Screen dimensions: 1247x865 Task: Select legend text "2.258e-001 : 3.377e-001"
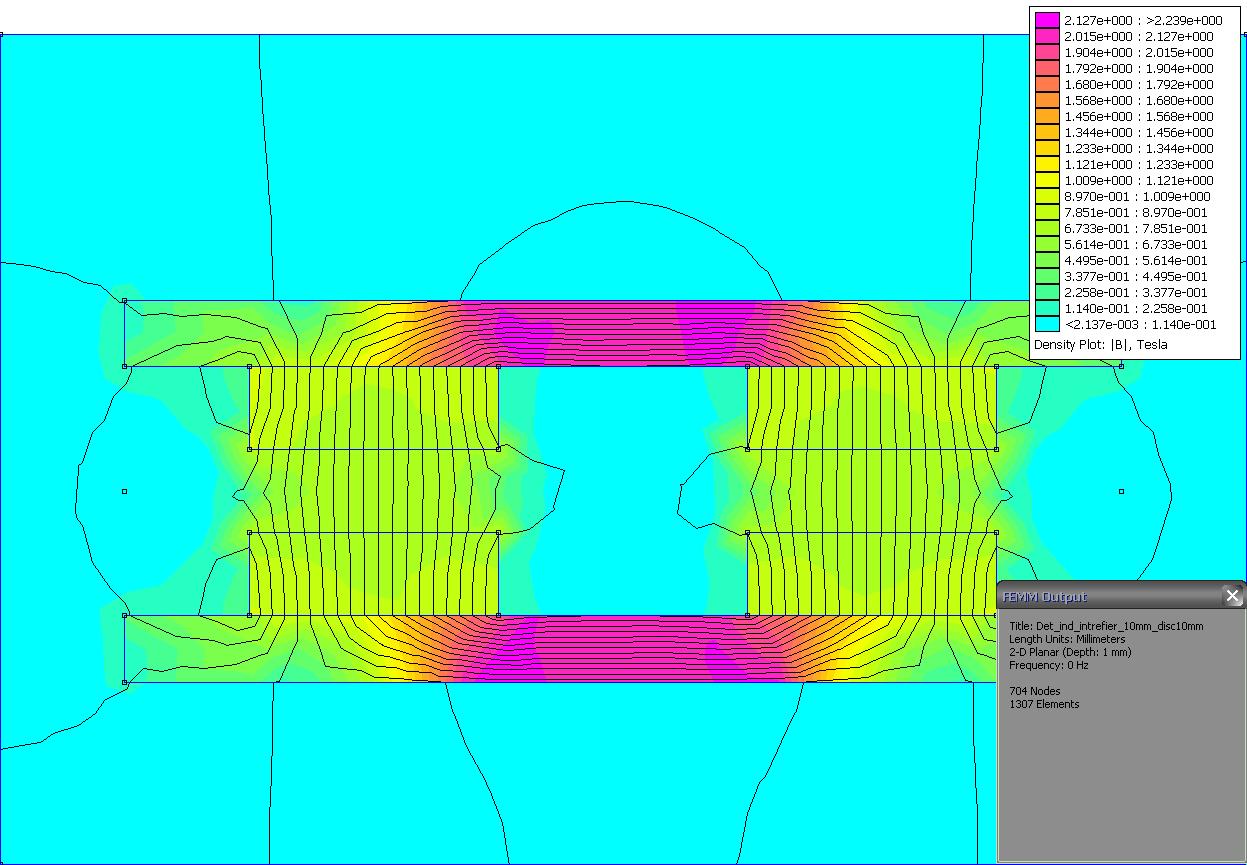tap(1136, 292)
